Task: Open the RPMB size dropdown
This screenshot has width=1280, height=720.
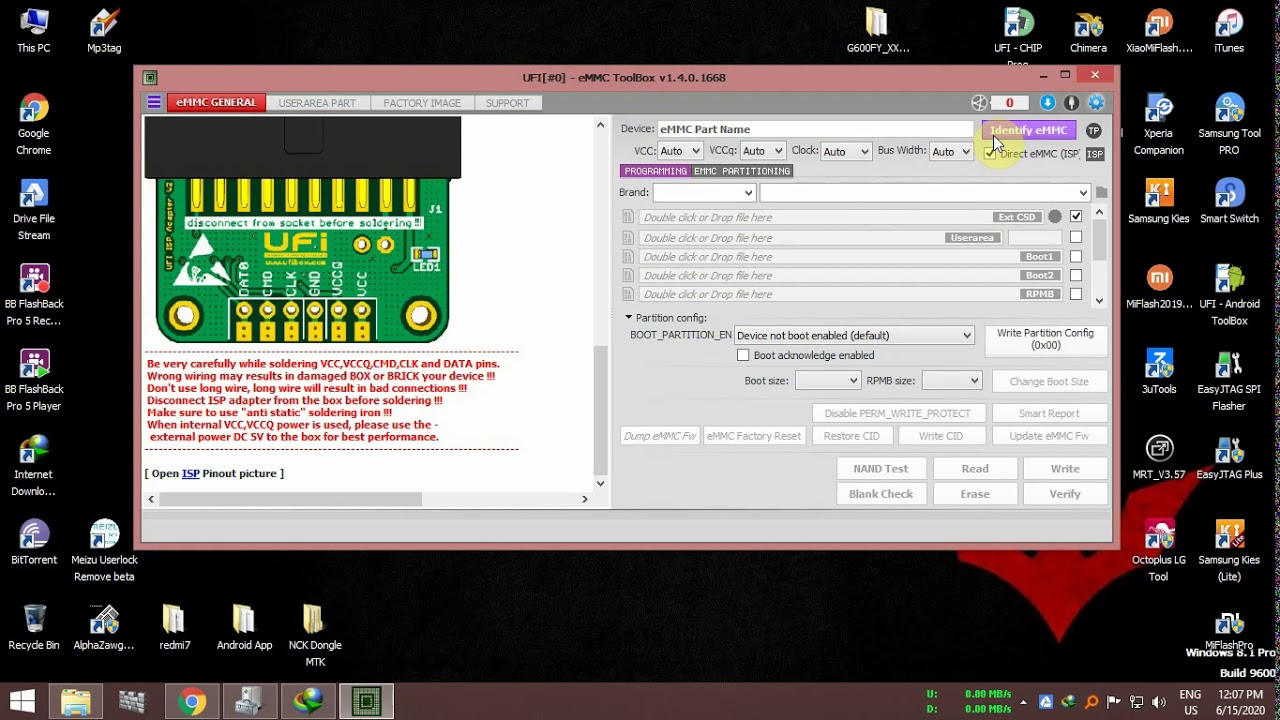Action: [x=952, y=380]
